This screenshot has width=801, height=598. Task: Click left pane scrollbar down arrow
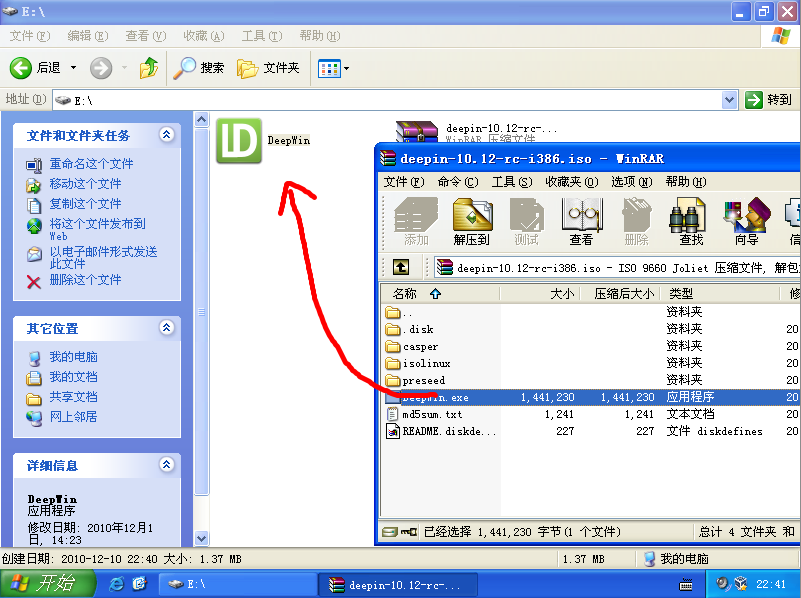(x=201, y=538)
